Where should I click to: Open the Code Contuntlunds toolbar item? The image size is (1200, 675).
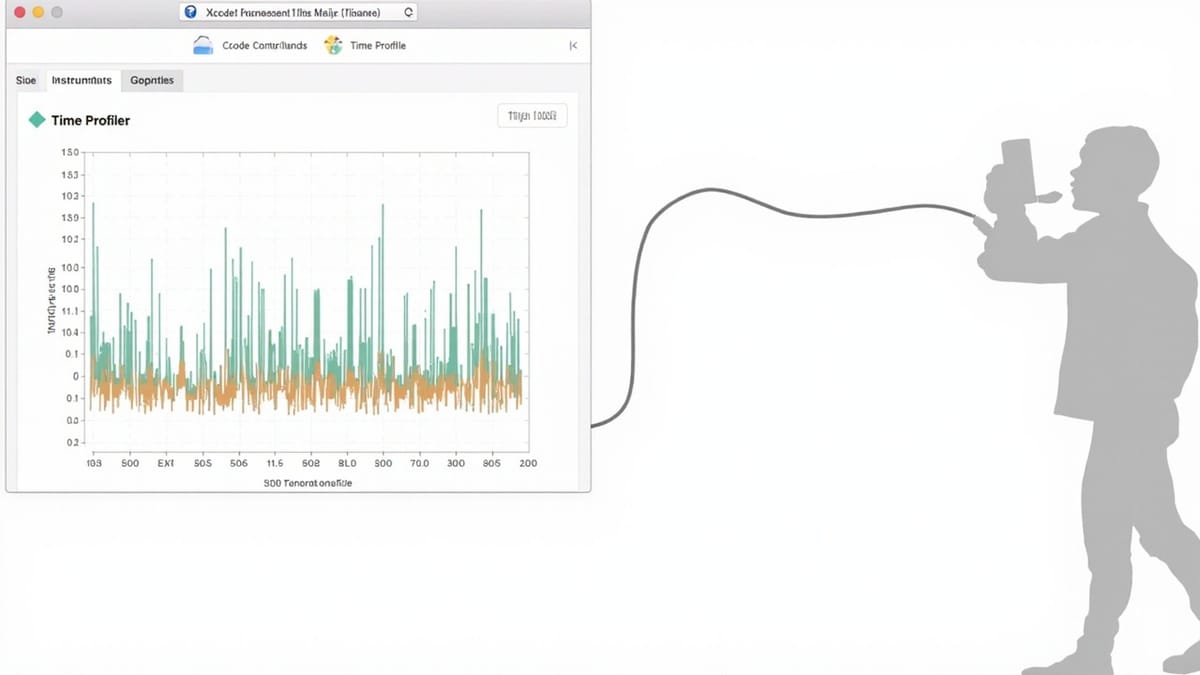pos(251,45)
